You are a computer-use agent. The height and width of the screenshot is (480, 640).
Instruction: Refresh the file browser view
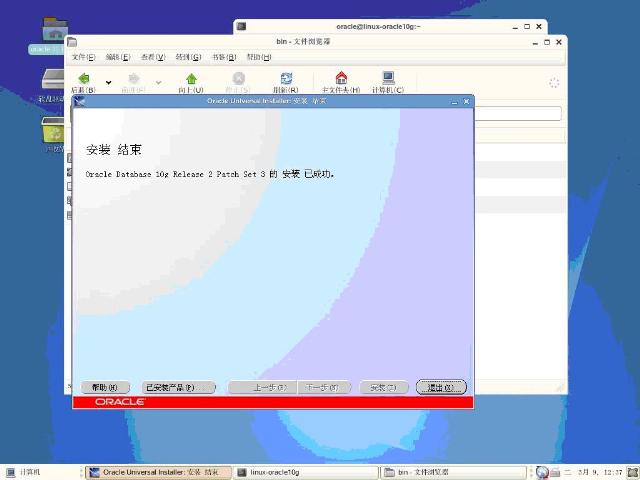[x=286, y=82]
